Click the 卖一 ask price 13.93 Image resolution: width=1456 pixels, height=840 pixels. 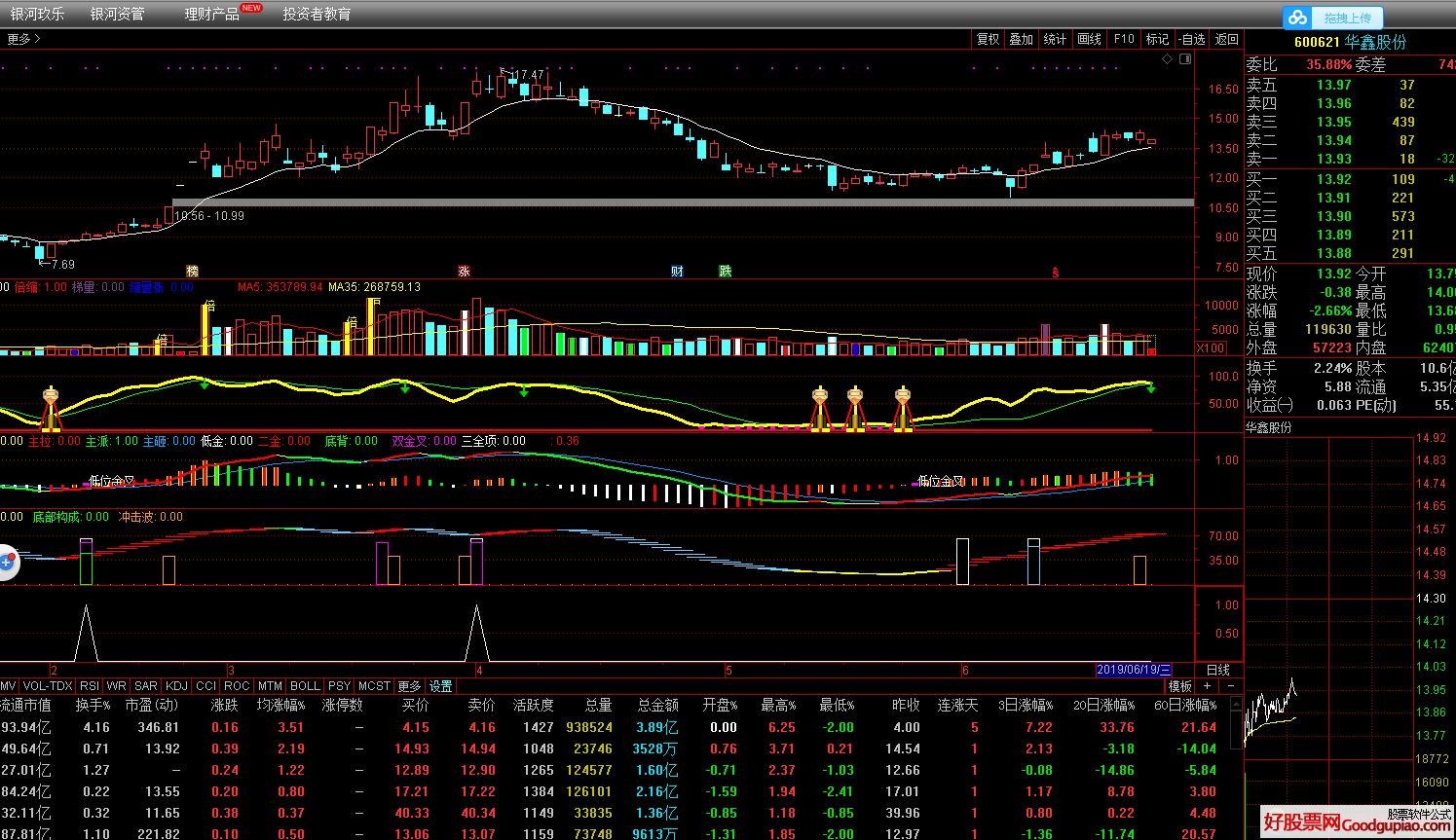coord(1334,159)
